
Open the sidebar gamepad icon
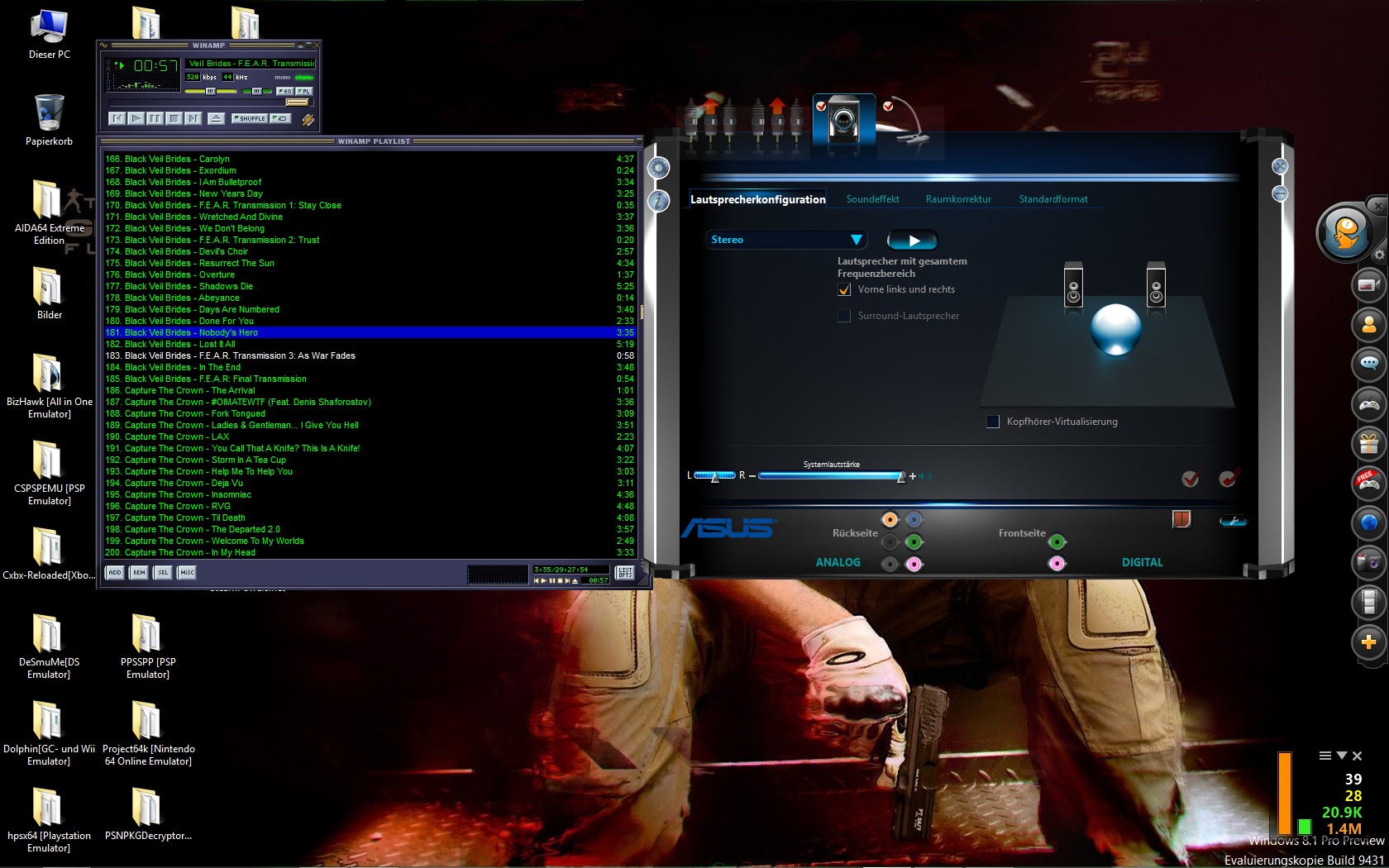click(1369, 404)
